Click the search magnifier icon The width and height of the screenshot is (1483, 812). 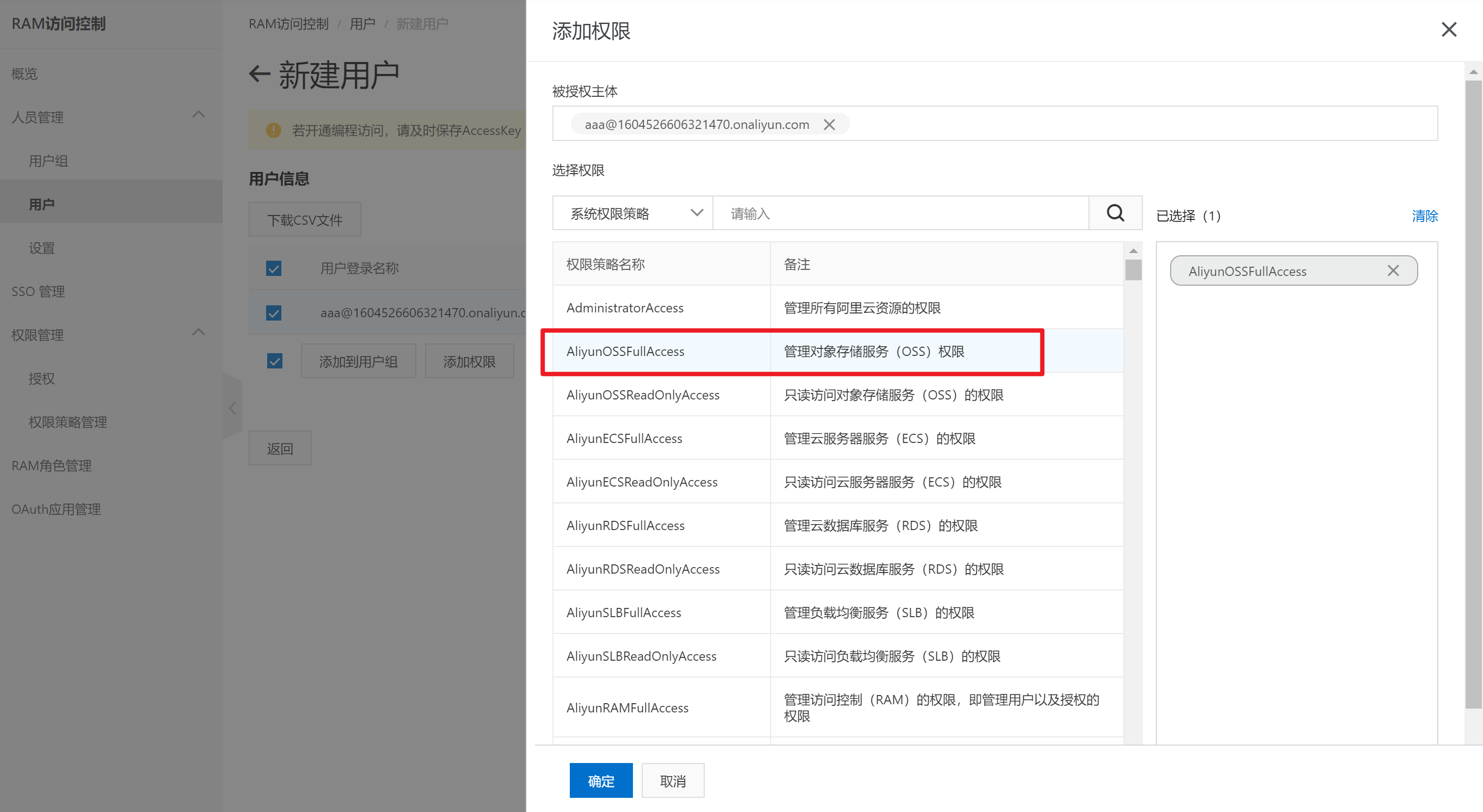coord(1115,213)
